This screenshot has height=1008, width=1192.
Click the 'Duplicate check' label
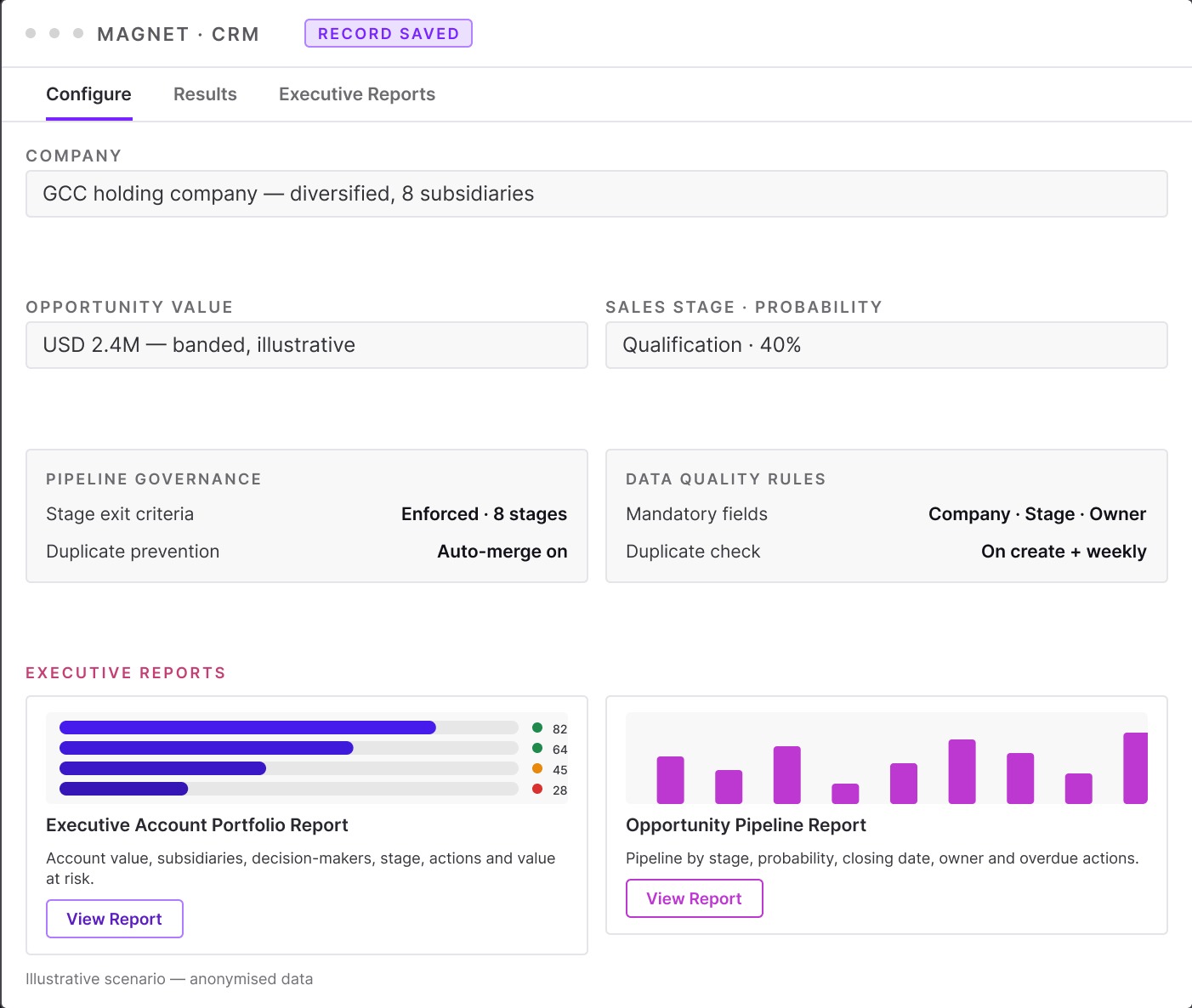tap(693, 552)
